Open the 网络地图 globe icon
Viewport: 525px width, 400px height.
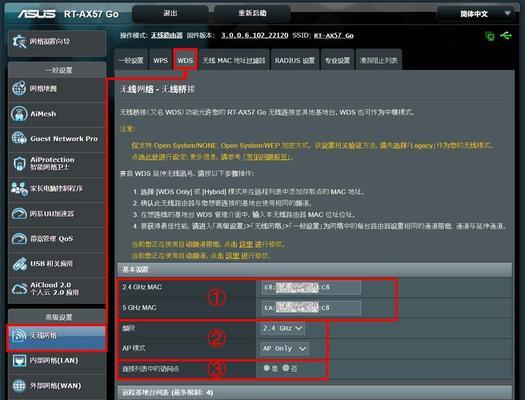19,88
